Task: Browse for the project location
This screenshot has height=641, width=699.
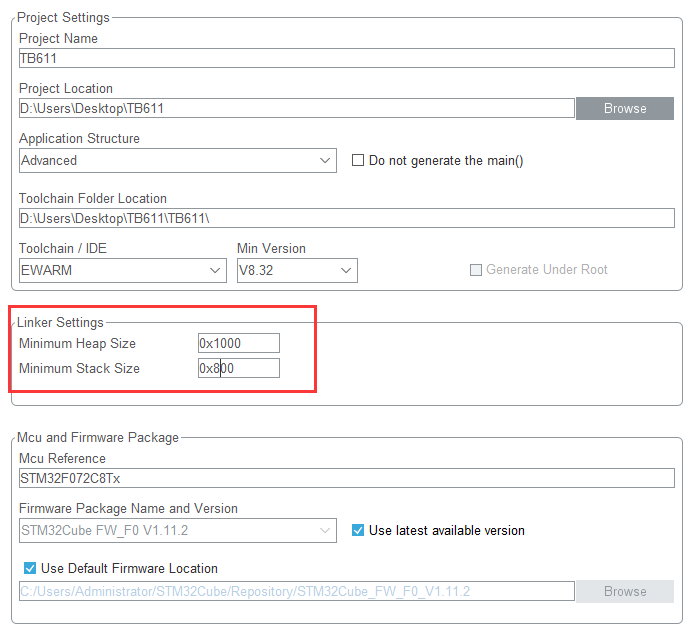Action: coord(625,108)
